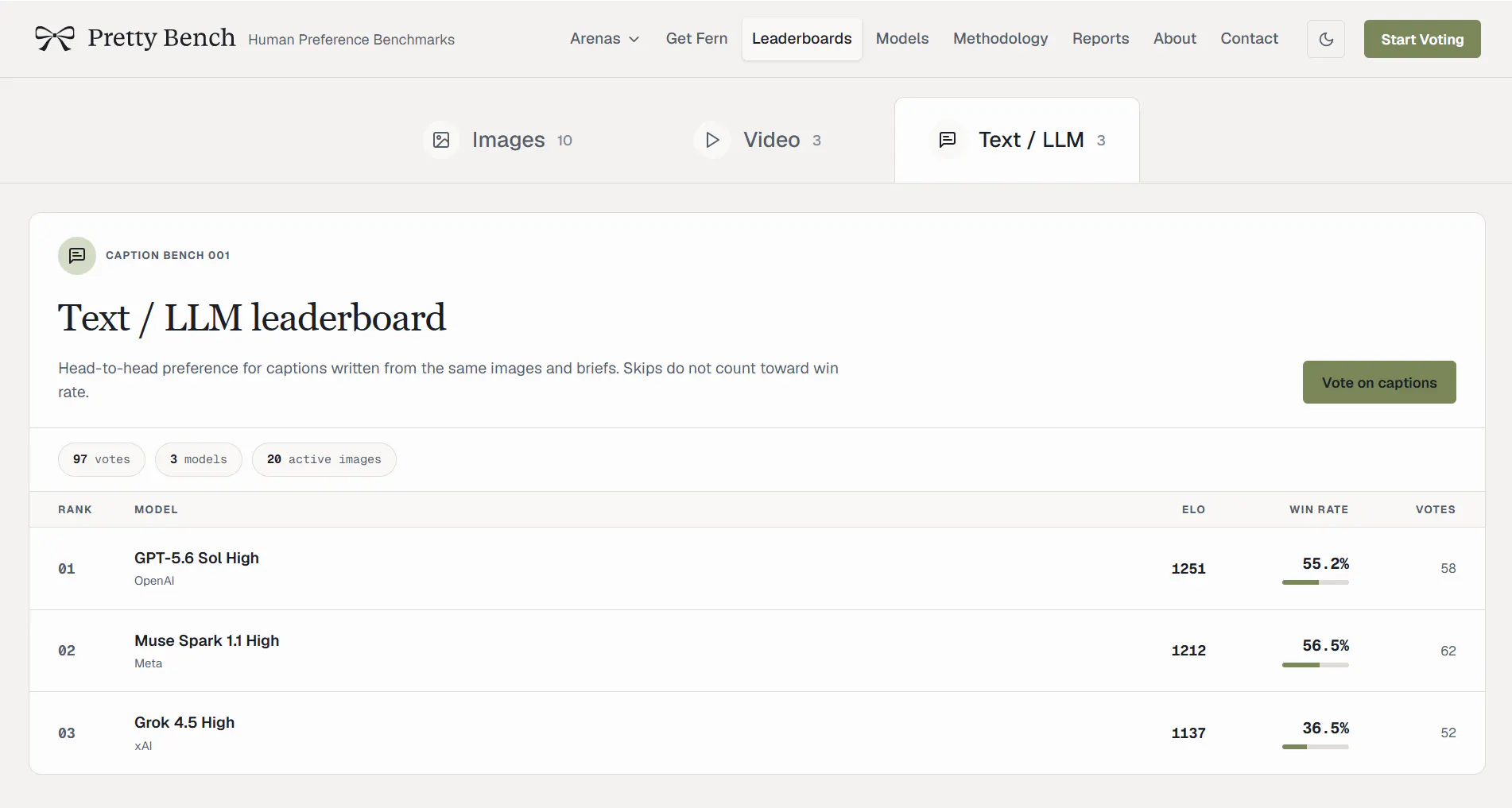Click the Text / LLM leaderboard heading

[252, 319]
